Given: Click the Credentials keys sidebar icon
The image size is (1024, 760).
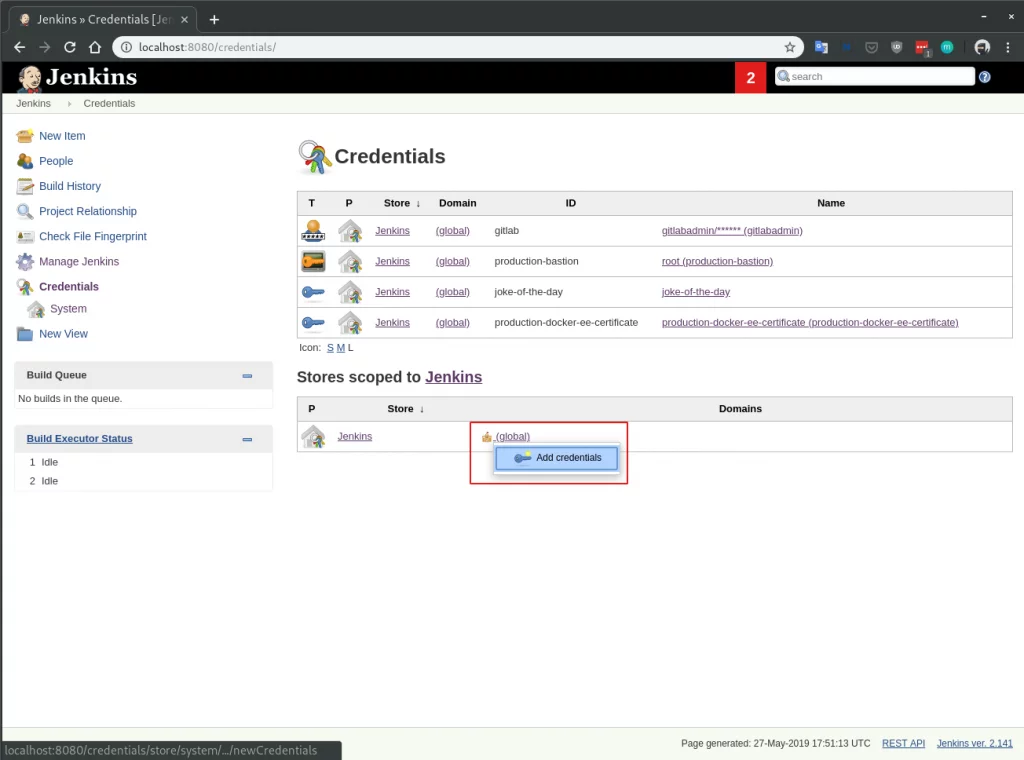Looking at the screenshot, I should click(25, 287).
